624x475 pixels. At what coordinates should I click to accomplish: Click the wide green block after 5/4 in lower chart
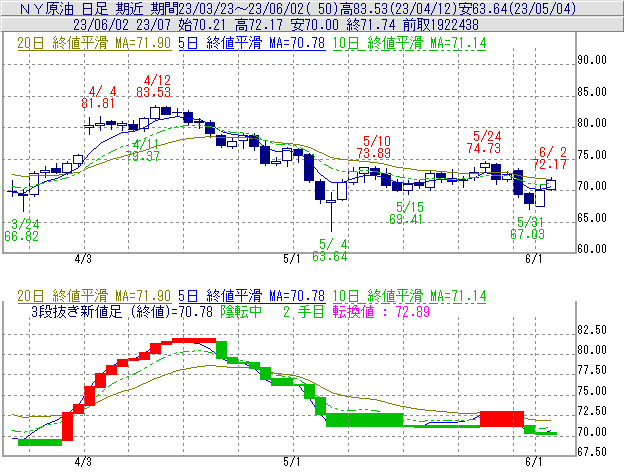pyautogui.click(x=365, y=420)
